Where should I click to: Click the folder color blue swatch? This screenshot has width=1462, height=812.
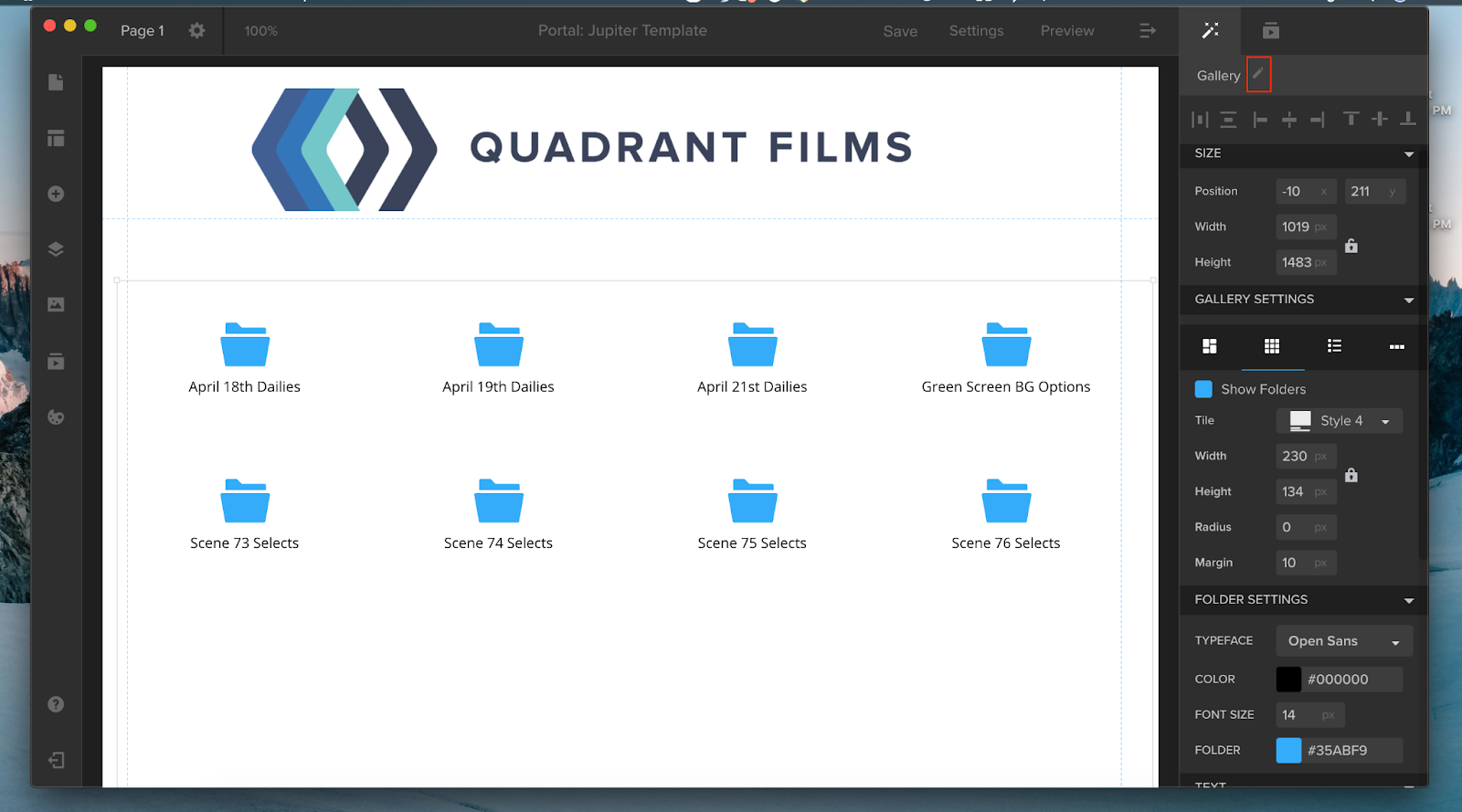coord(1288,750)
